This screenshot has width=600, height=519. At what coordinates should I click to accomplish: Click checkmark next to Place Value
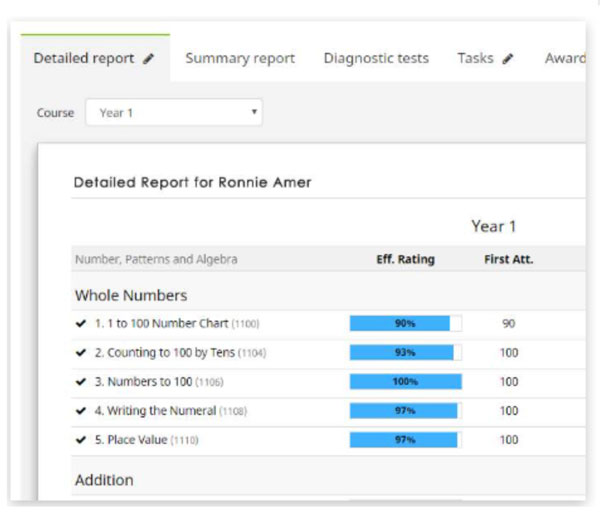click(x=81, y=440)
